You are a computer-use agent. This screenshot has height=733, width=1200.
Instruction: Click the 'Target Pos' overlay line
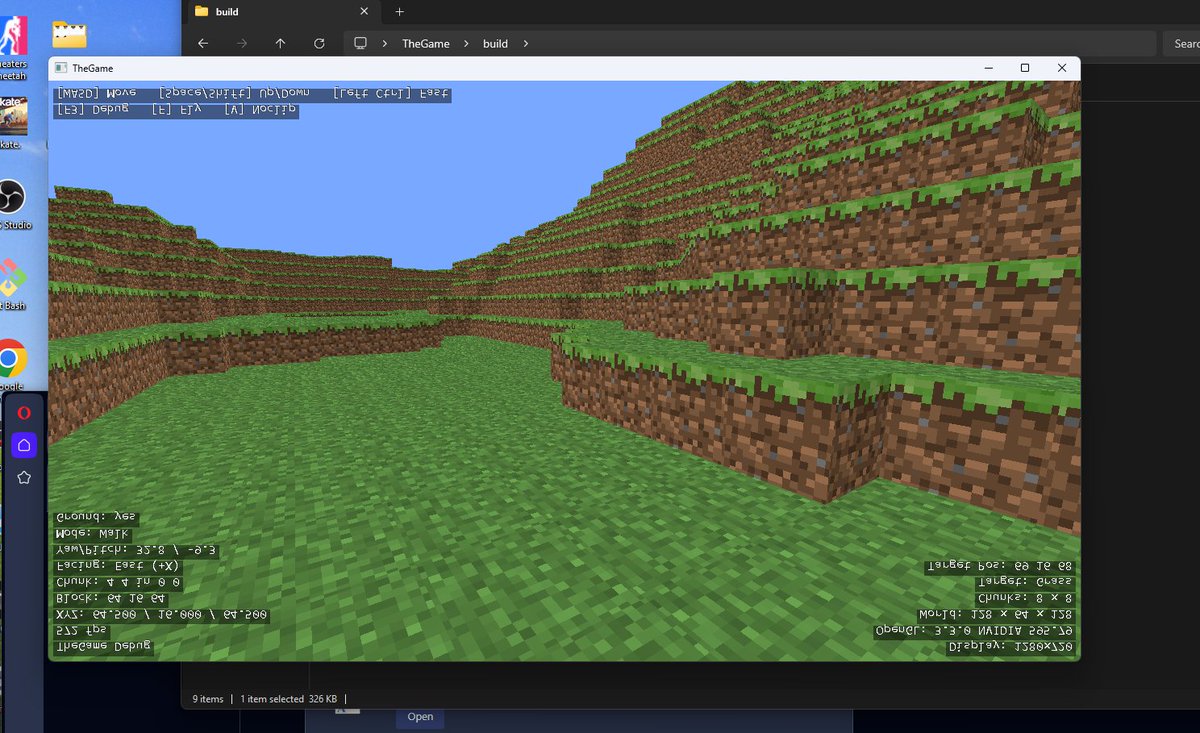pos(1000,566)
